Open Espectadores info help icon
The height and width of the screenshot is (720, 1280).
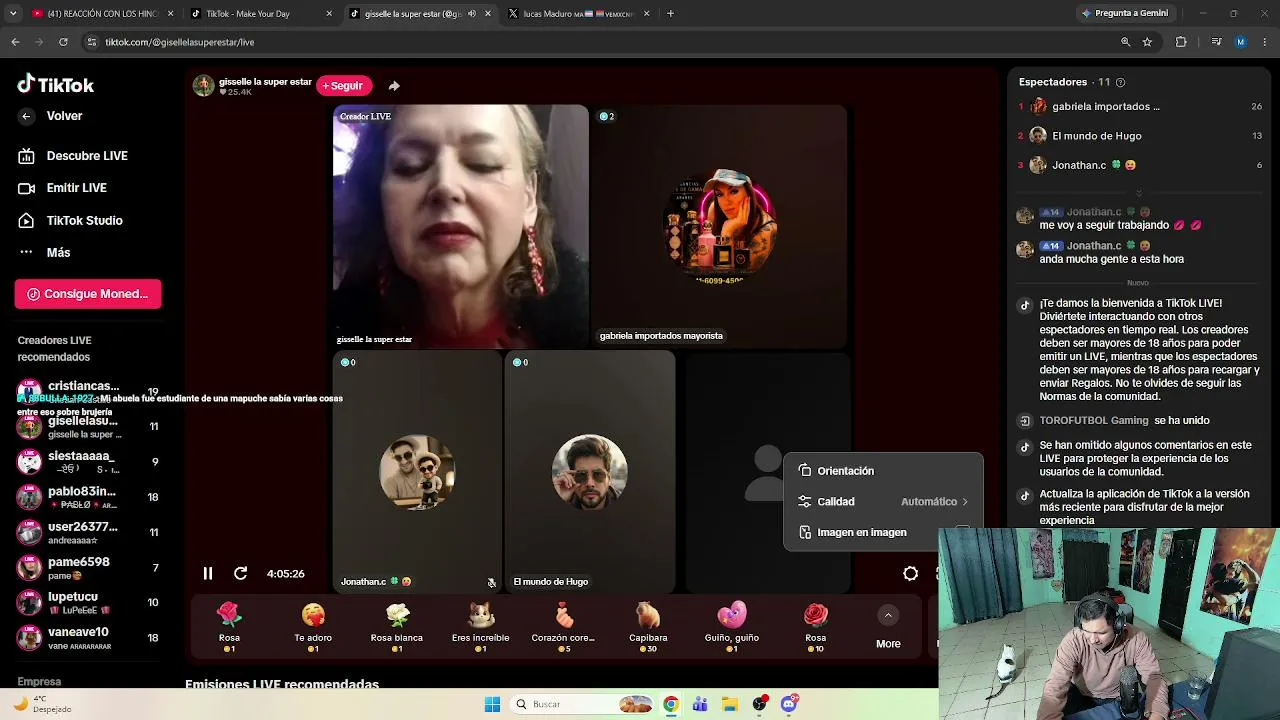tap(1120, 82)
